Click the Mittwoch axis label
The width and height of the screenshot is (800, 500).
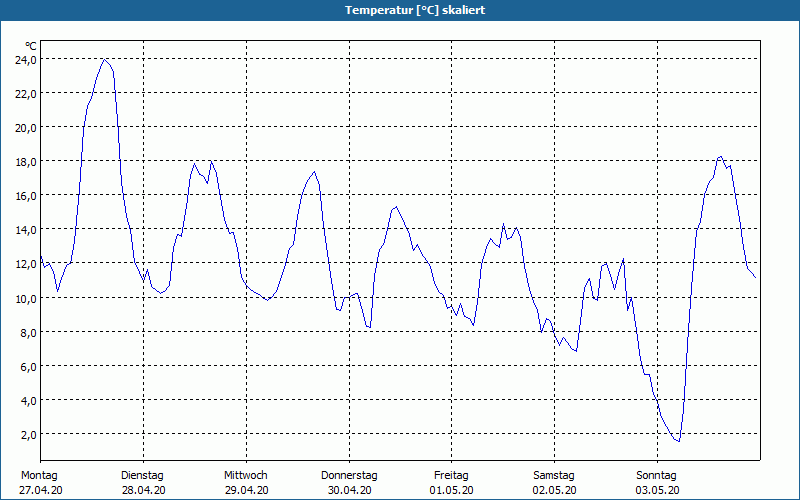(x=246, y=476)
